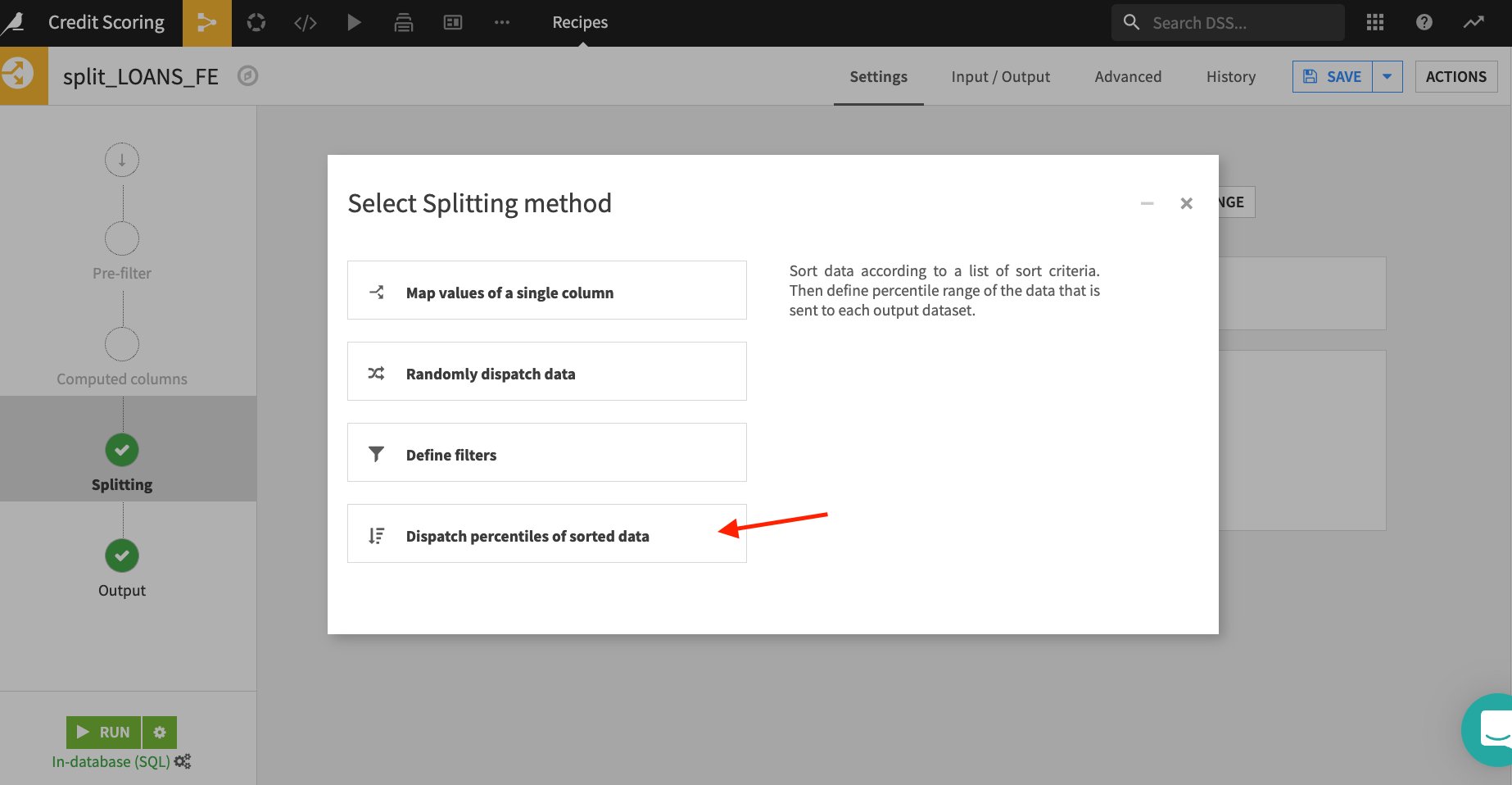Open the applications grid icon
Viewport: 1512px width, 785px height.
coord(1374,23)
